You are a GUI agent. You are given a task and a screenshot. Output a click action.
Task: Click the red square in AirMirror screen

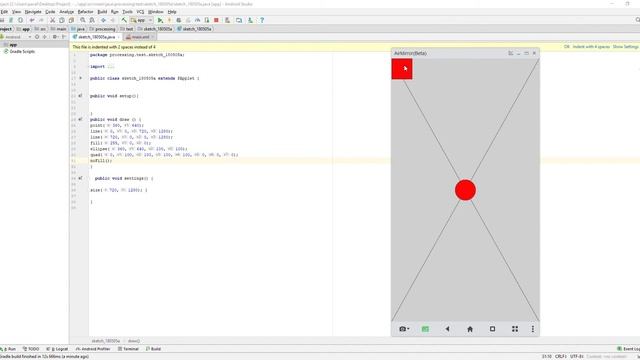coord(402,69)
